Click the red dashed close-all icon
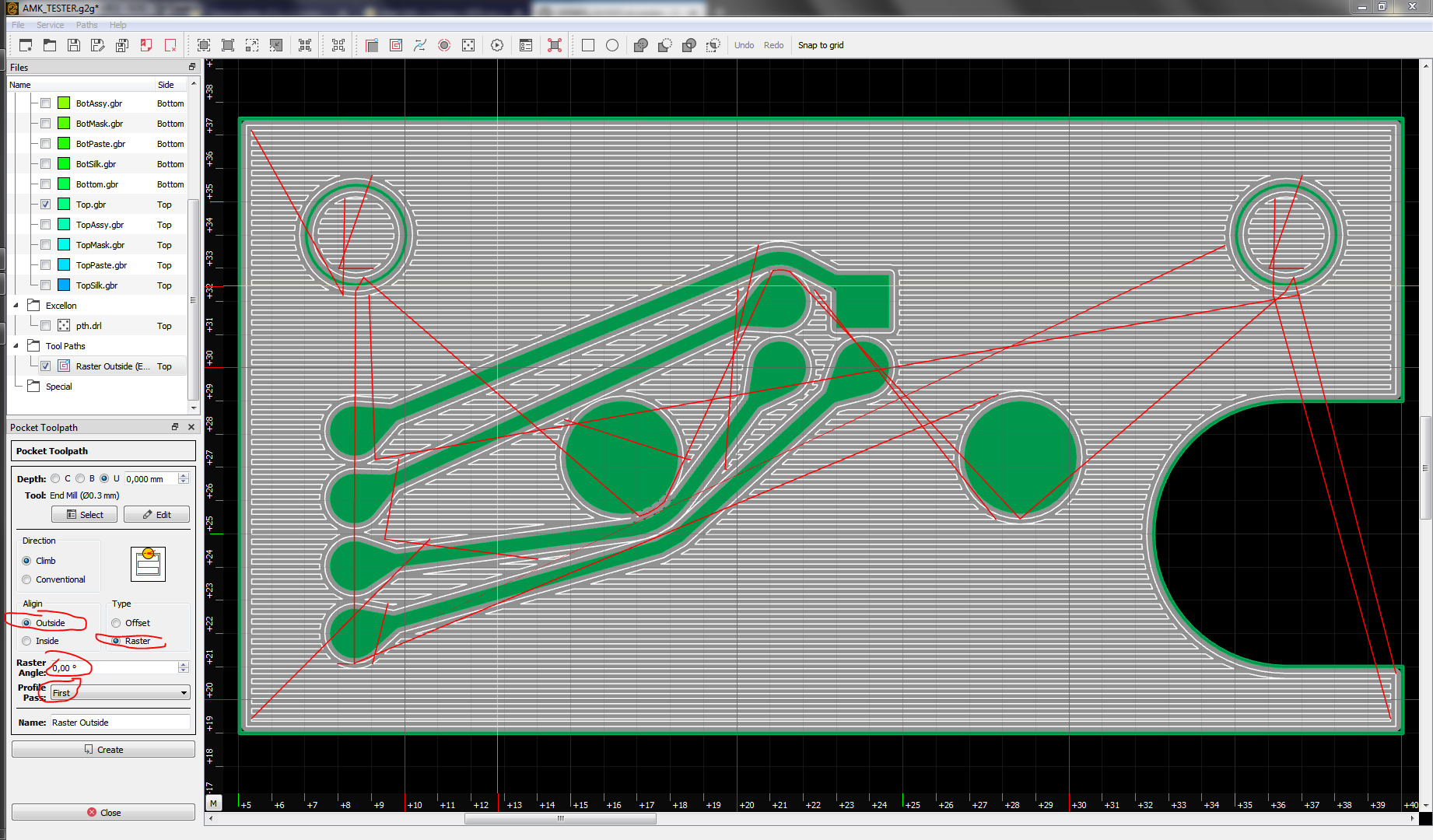The height and width of the screenshot is (840, 1433). (170, 45)
